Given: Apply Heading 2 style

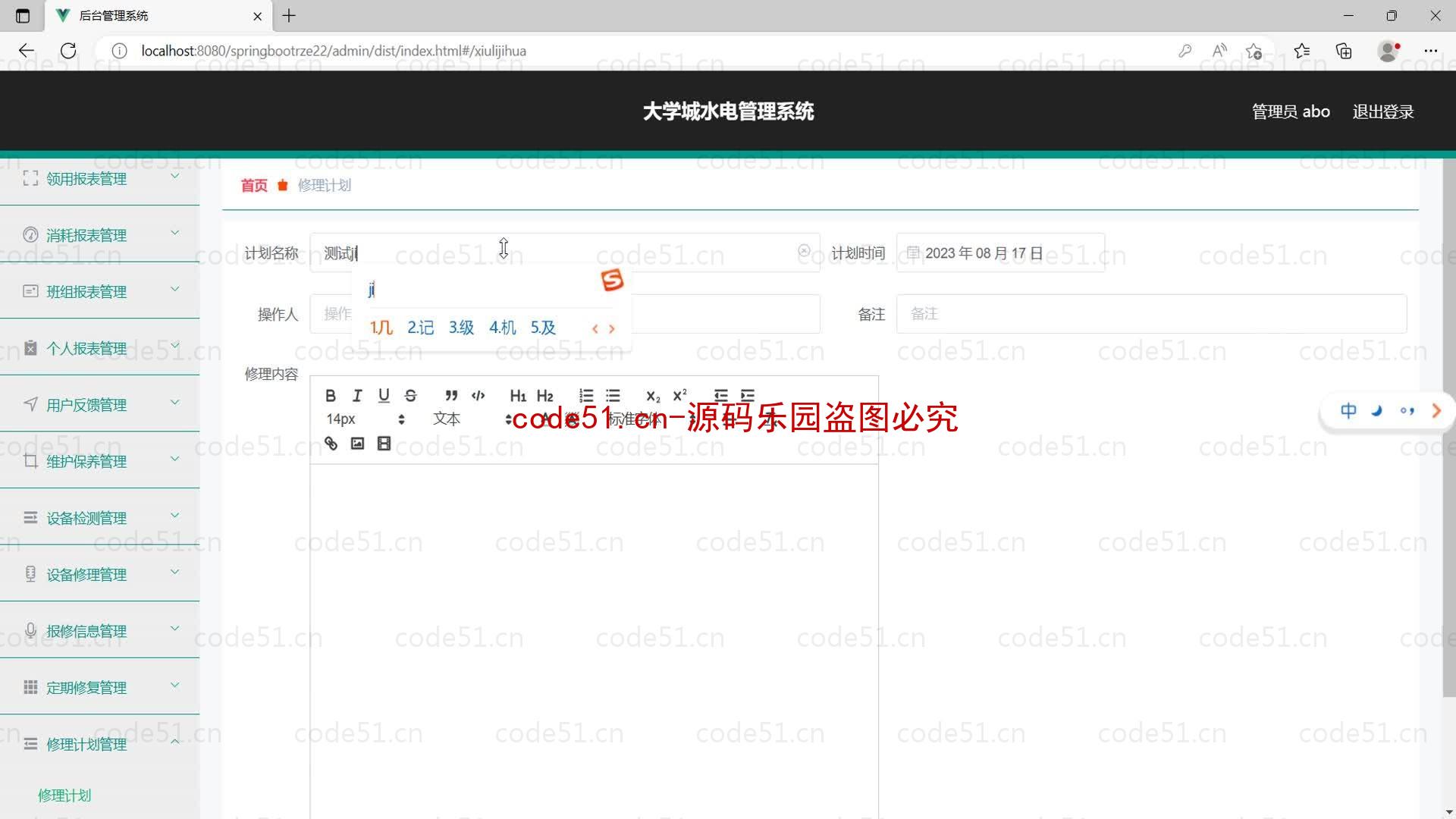Looking at the screenshot, I should coord(544,395).
